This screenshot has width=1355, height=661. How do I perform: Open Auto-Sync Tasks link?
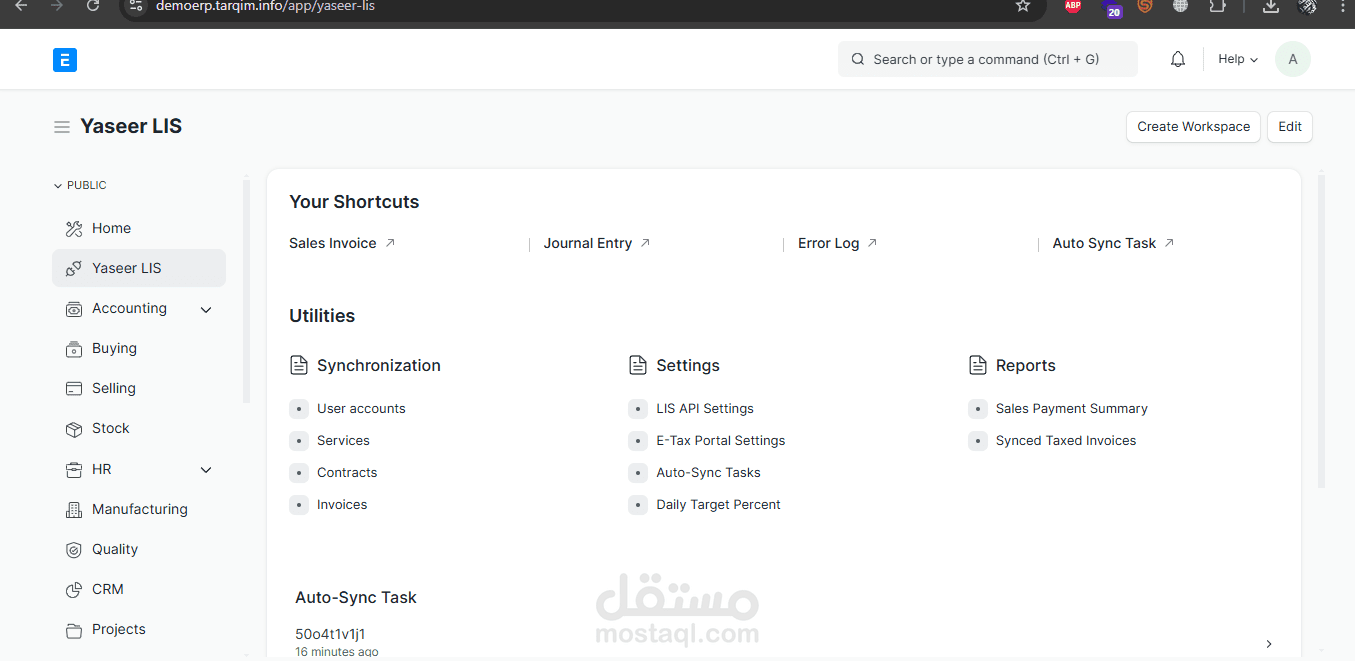coord(708,473)
